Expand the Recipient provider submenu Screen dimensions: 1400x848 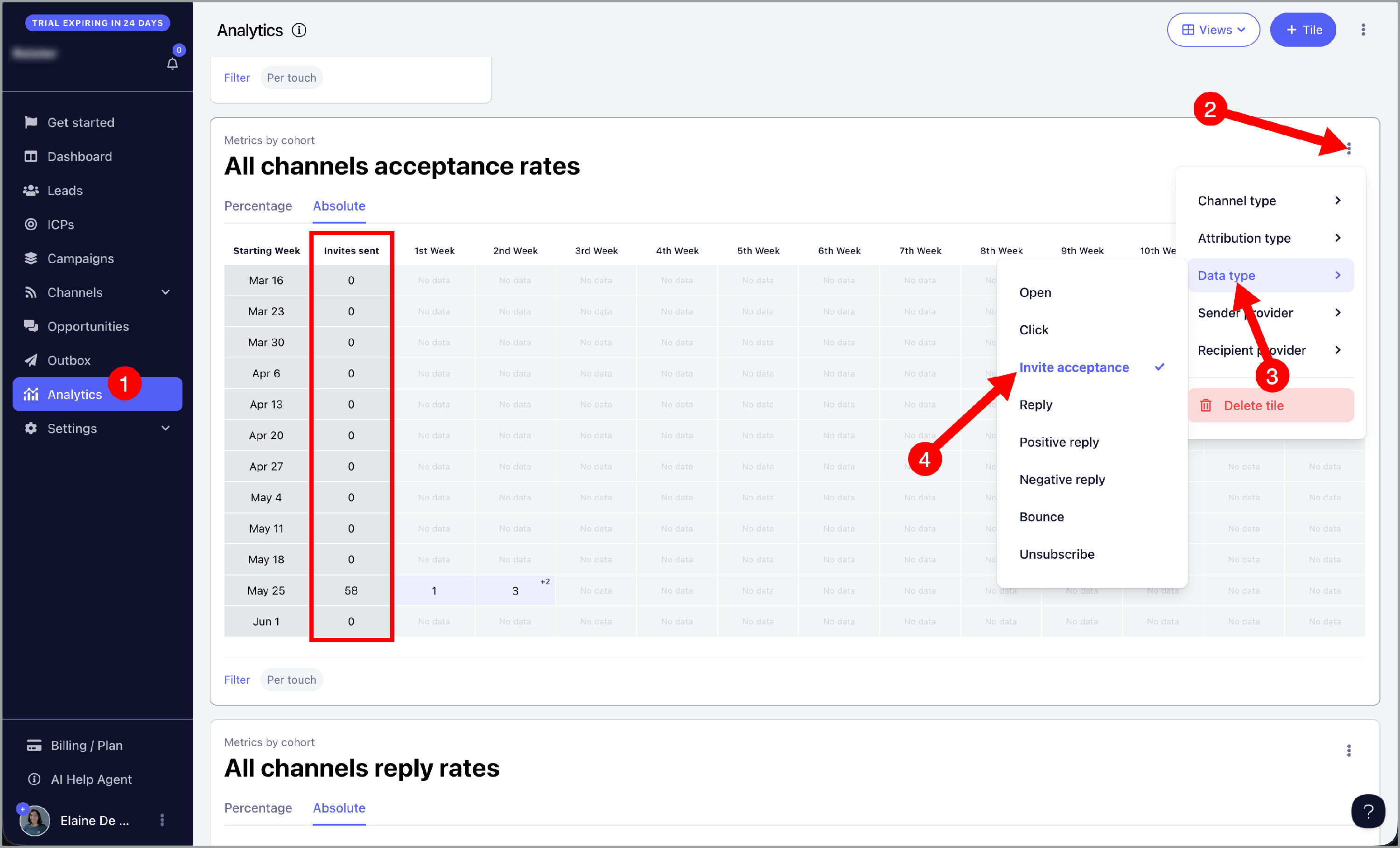coord(1270,350)
